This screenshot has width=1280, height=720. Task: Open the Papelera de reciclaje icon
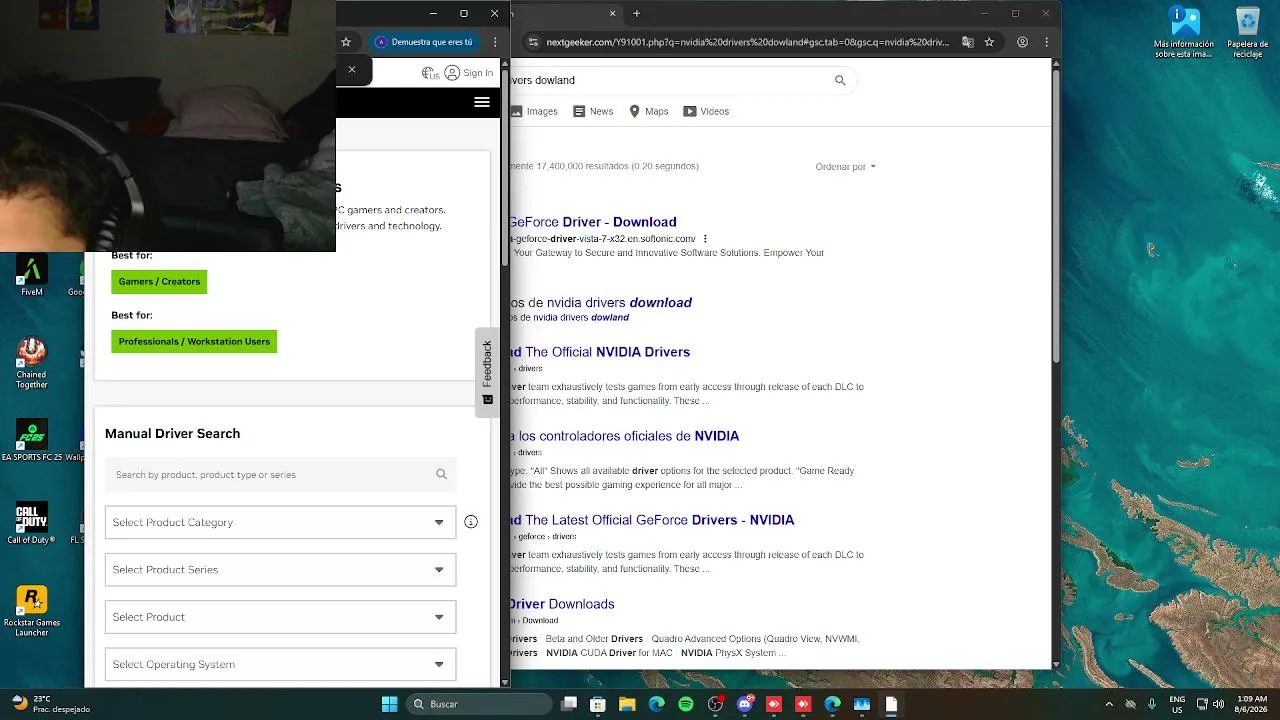pos(1247,31)
